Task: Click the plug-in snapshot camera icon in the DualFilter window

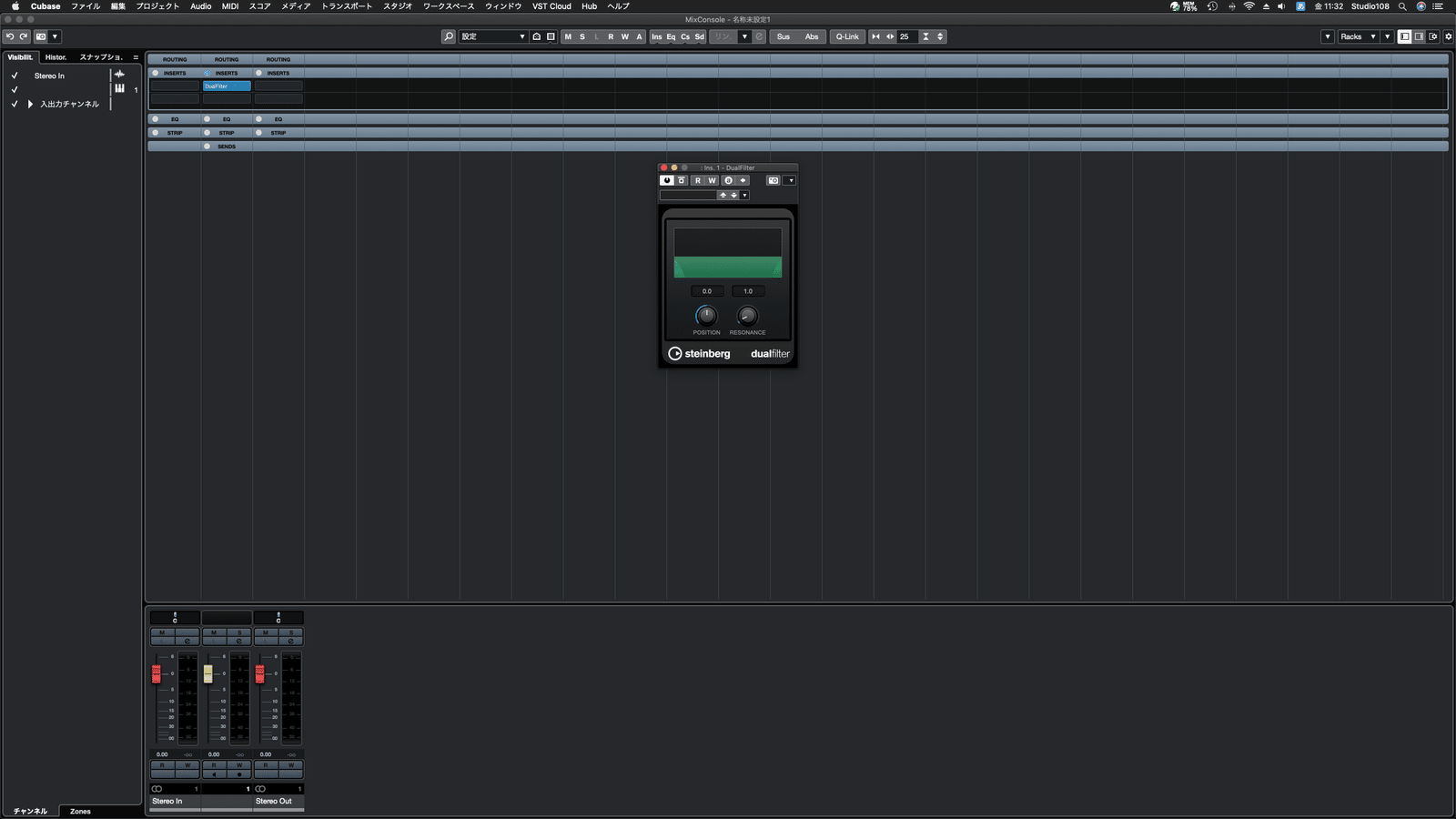Action: (773, 180)
